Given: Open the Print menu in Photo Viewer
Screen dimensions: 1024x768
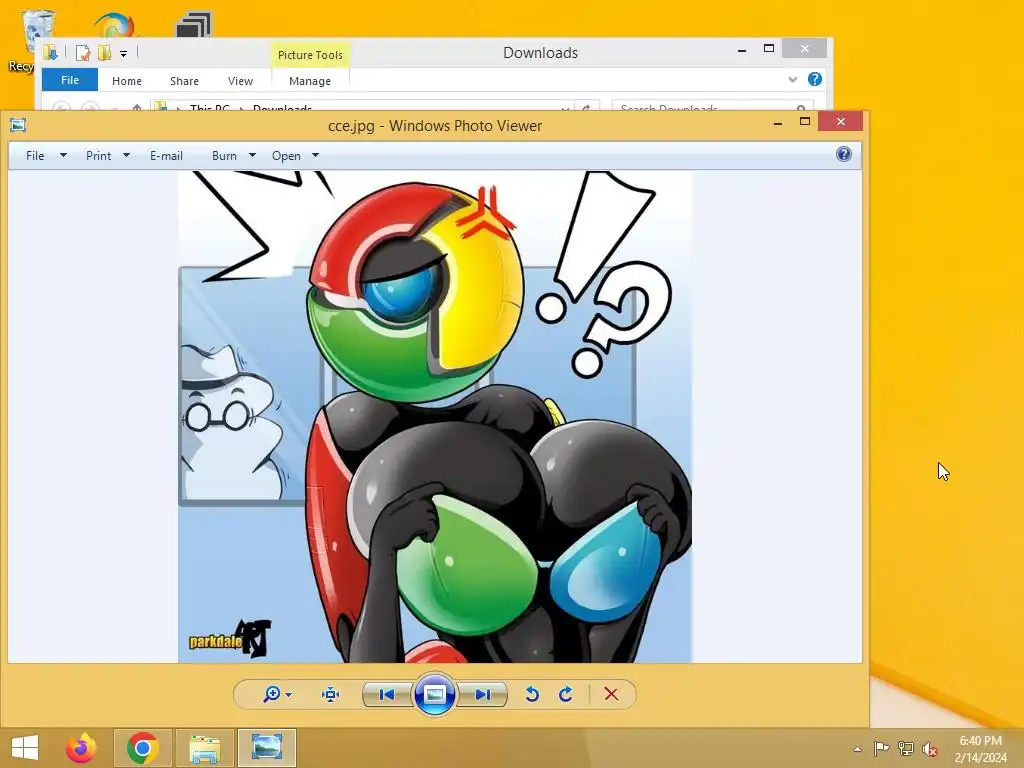Looking at the screenshot, I should tap(99, 155).
